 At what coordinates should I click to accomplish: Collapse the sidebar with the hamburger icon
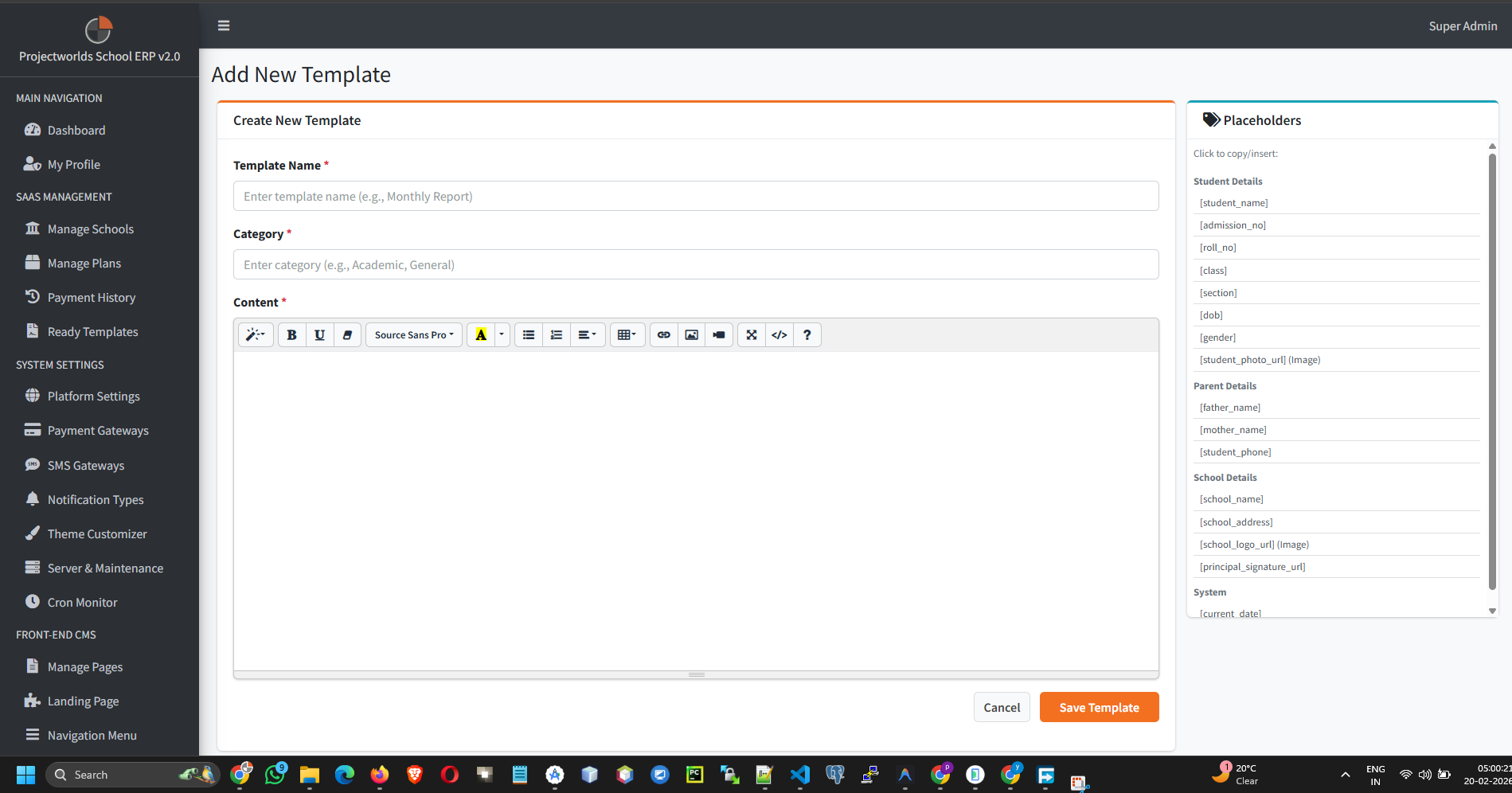click(x=224, y=25)
